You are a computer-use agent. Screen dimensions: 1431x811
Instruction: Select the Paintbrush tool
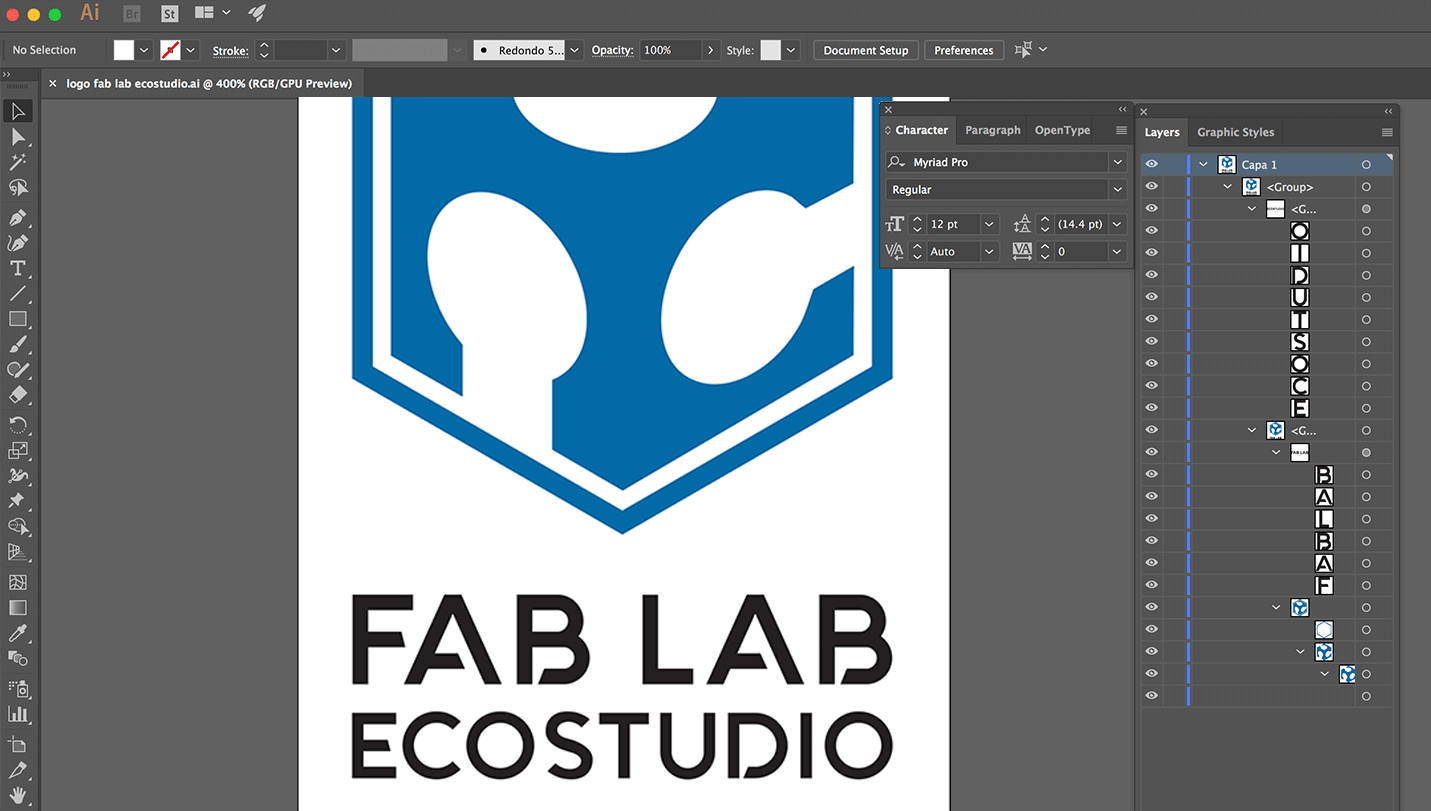(x=17, y=345)
